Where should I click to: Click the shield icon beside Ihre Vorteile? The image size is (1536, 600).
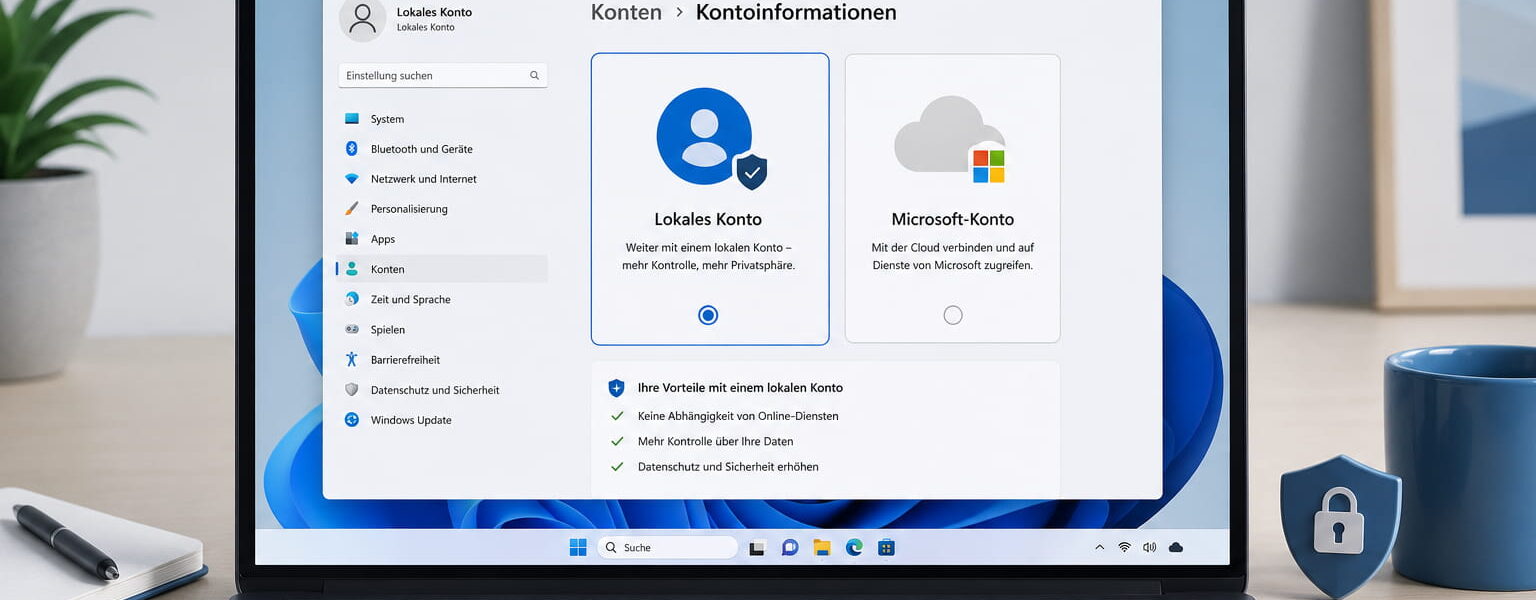click(617, 388)
